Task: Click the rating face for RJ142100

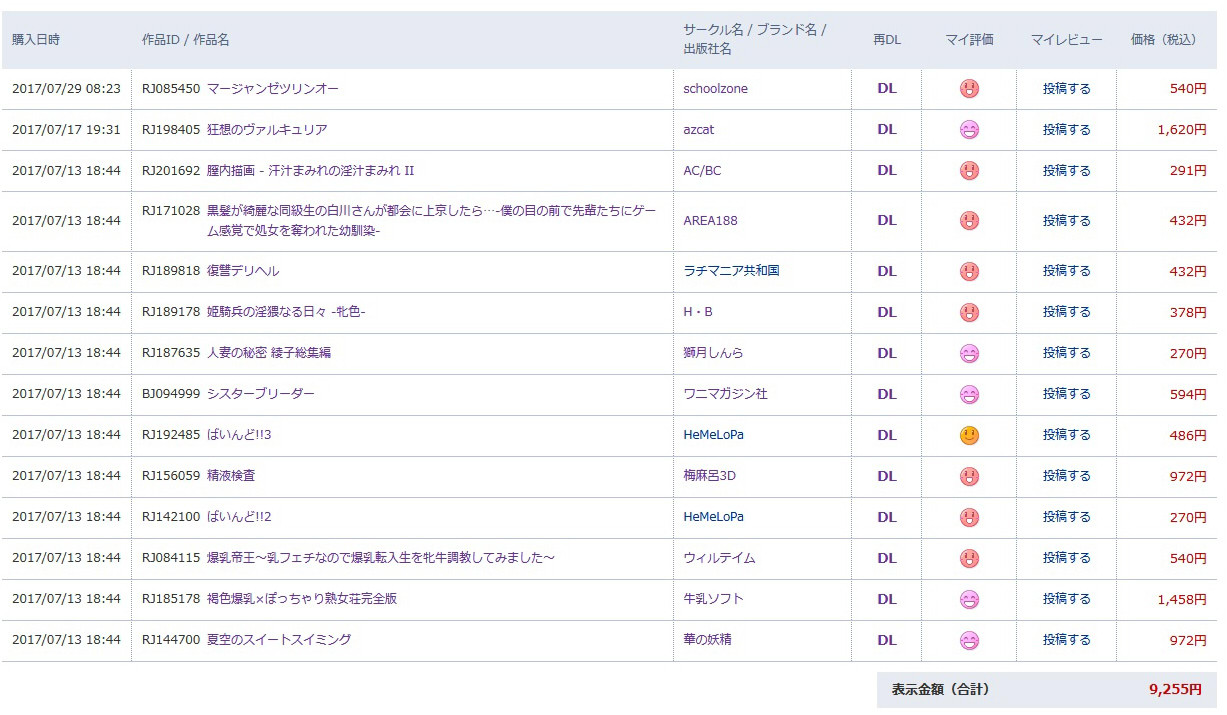Action: pyautogui.click(x=969, y=517)
